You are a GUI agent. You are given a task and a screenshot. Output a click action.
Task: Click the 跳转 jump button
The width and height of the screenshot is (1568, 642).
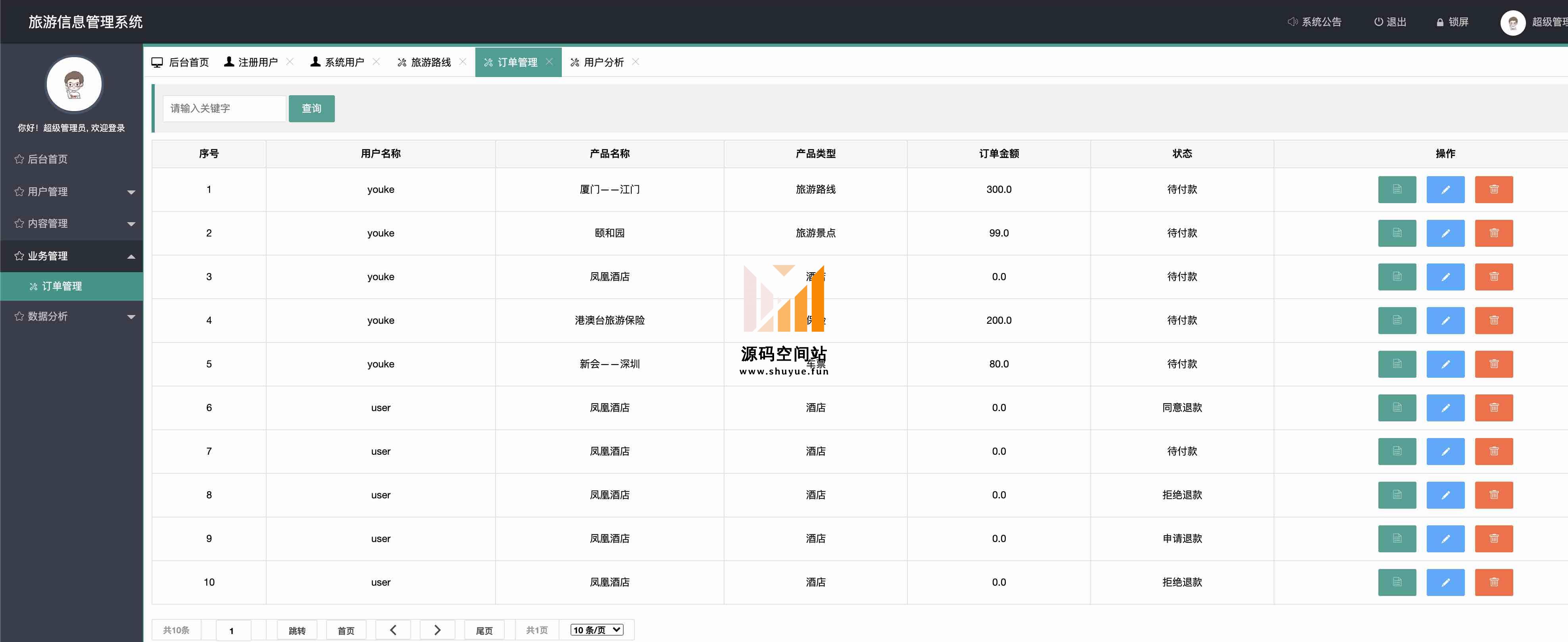(x=297, y=630)
